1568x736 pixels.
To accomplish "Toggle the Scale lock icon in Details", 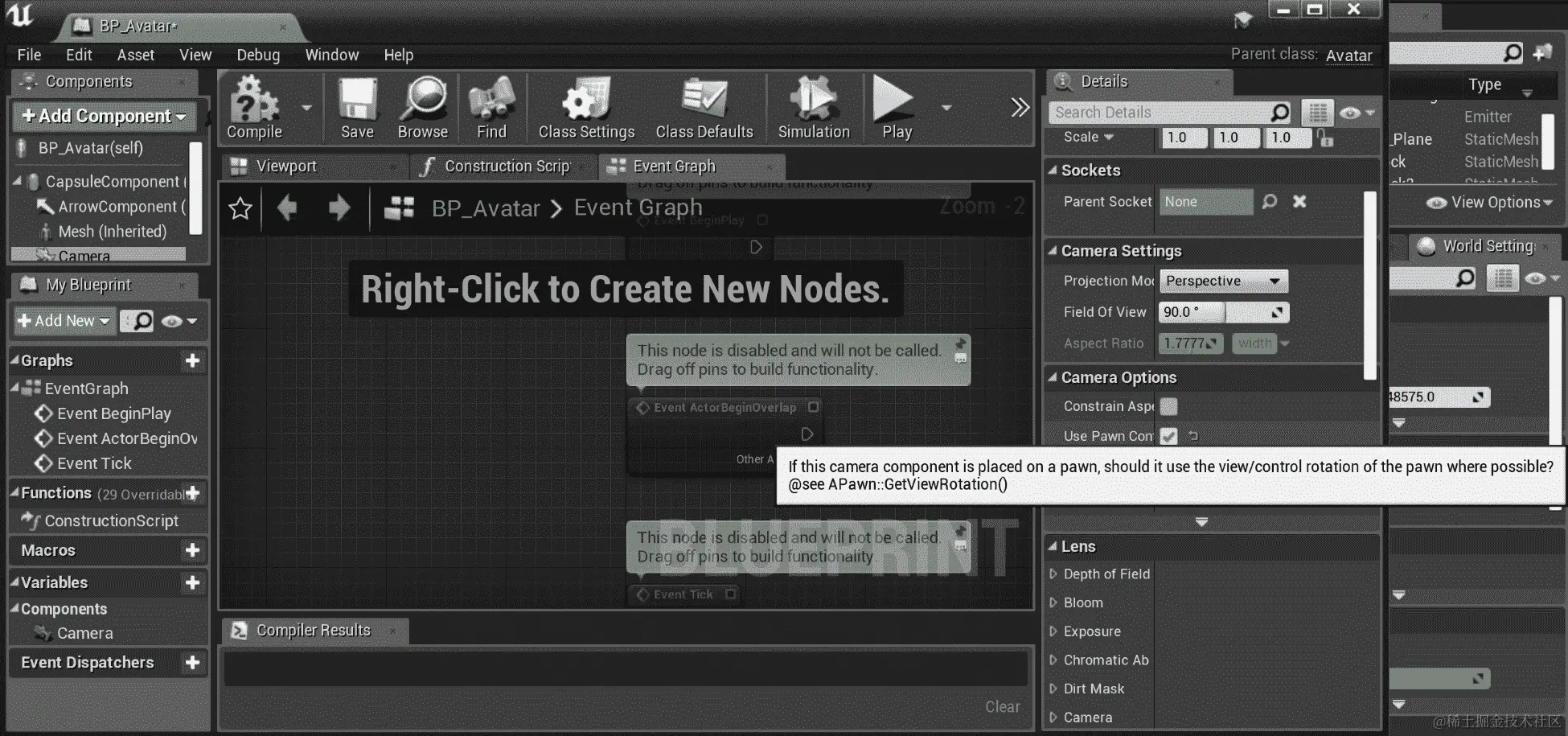I will pyautogui.click(x=1325, y=139).
